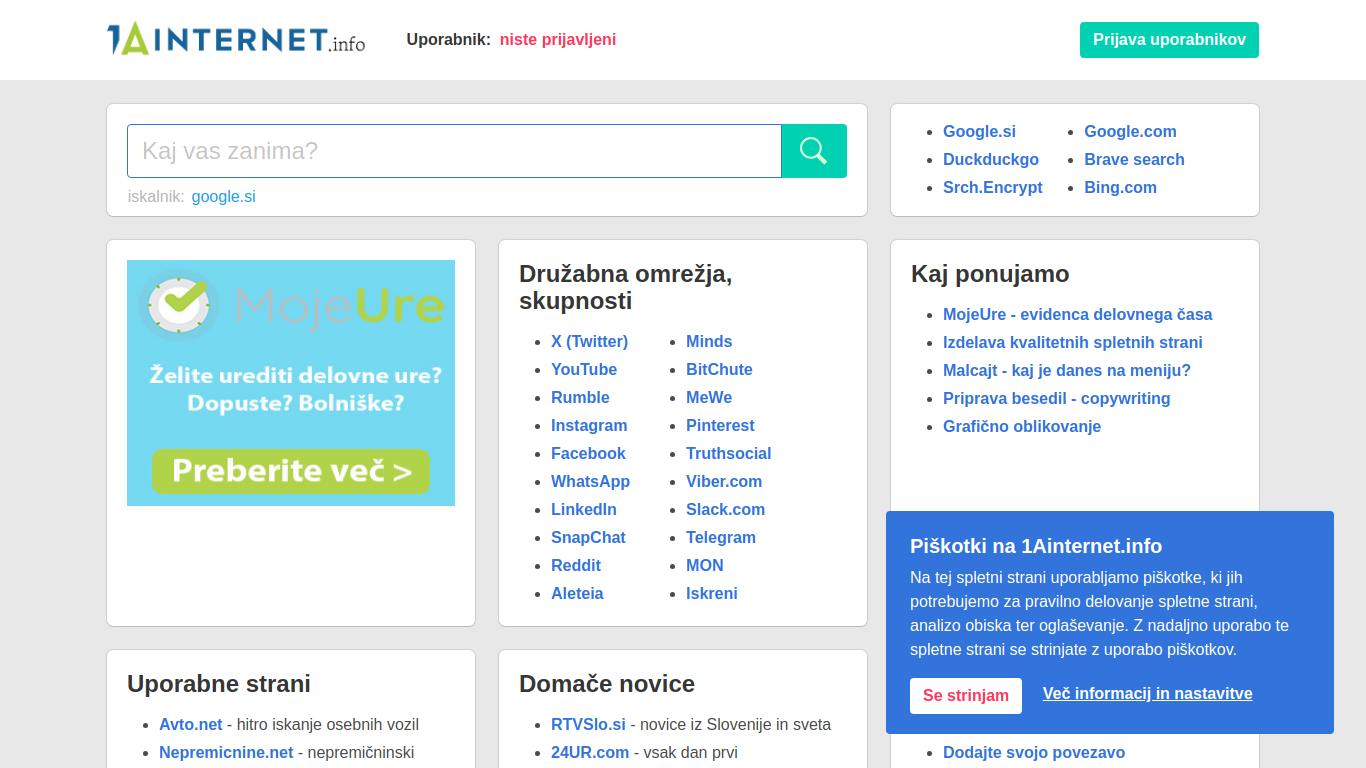Open the BitChute link
This screenshot has height=768, width=1366.
[x=719, y=370]
